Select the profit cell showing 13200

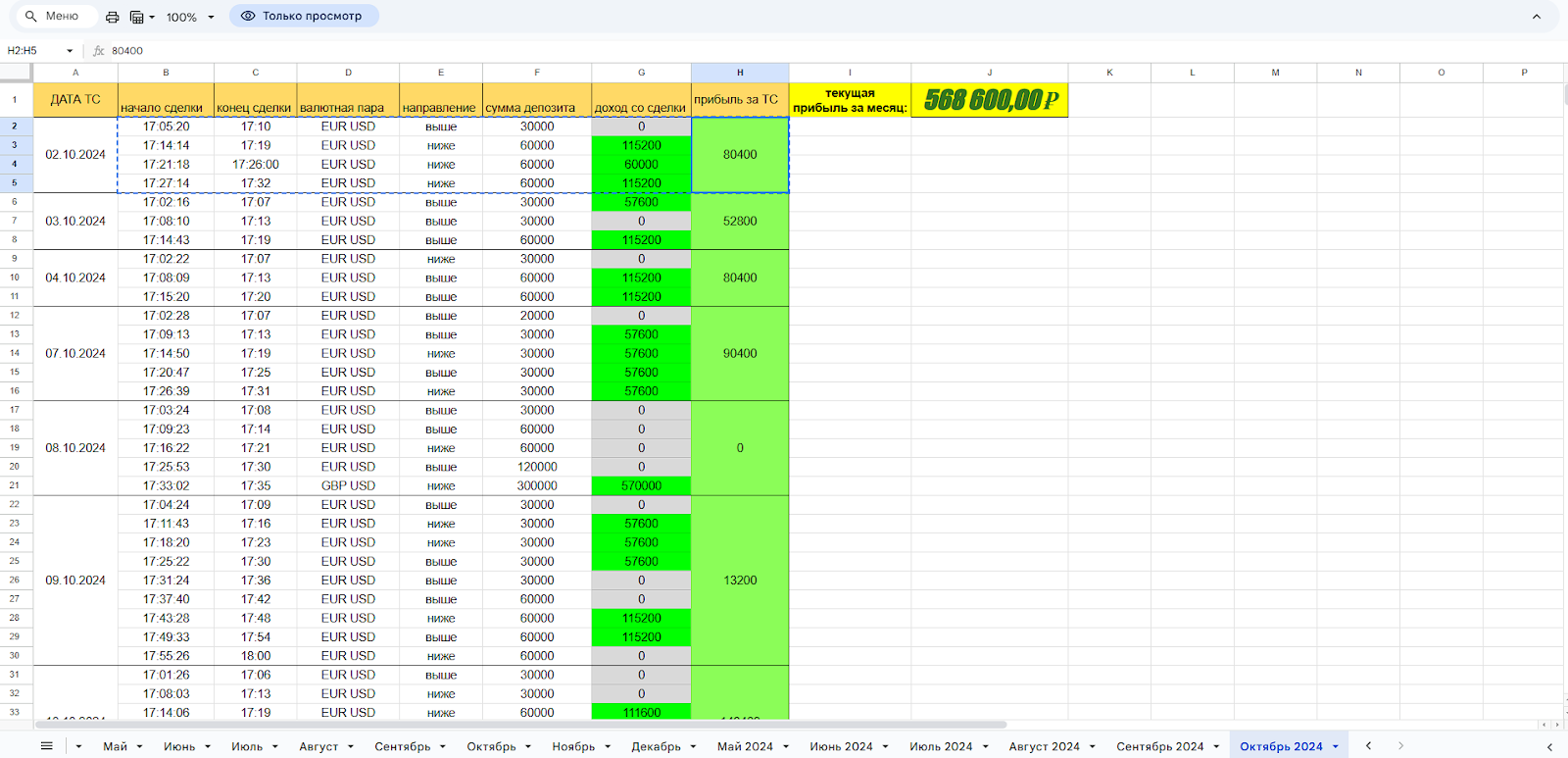point(740,581)
